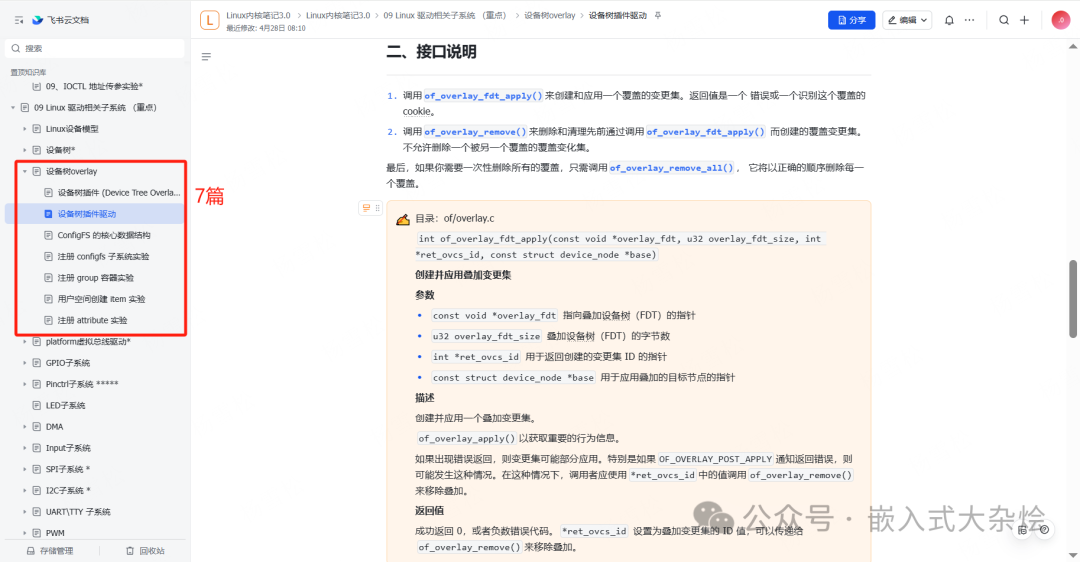Collapse the 设备树overlay tree node
Screen dimensions: 1080x562
(x=24, y=171)
